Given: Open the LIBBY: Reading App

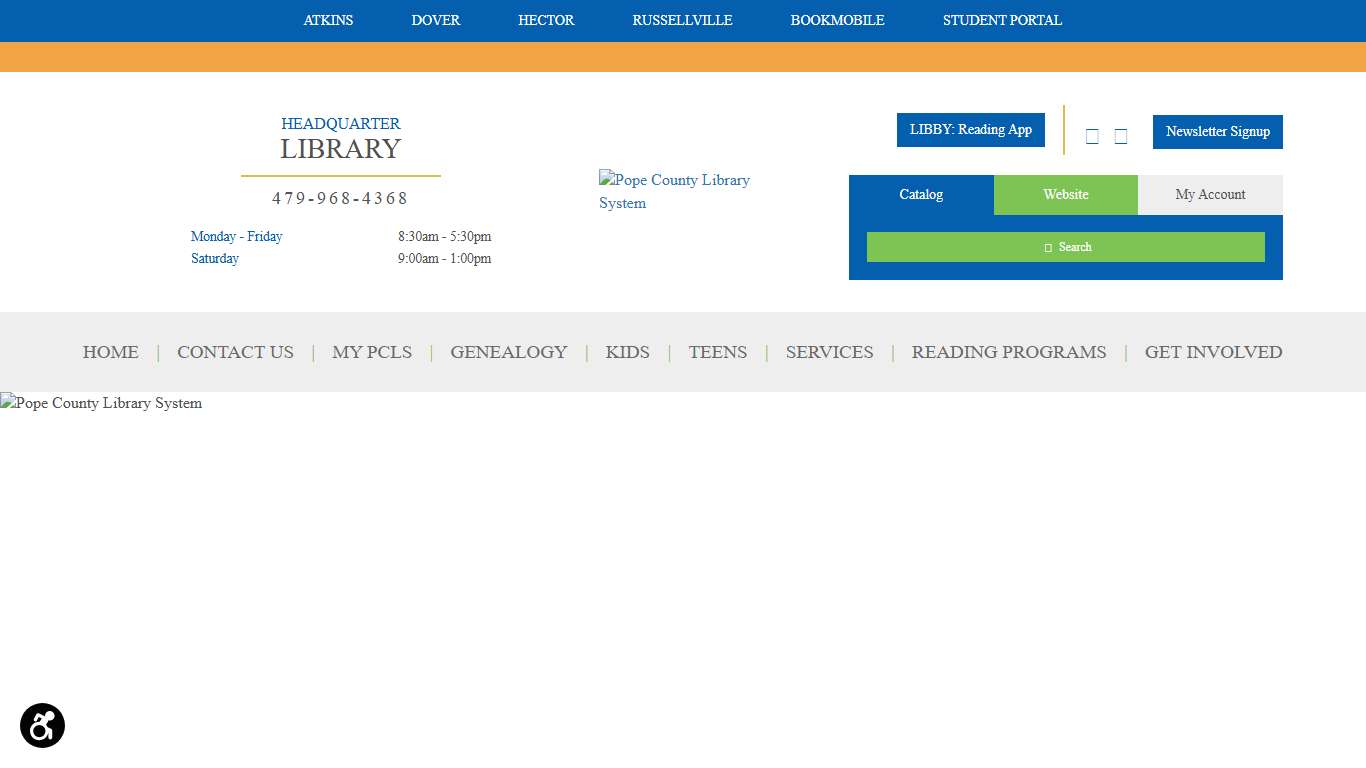Looking at the screenshot, I should click(x=970, y=129).
